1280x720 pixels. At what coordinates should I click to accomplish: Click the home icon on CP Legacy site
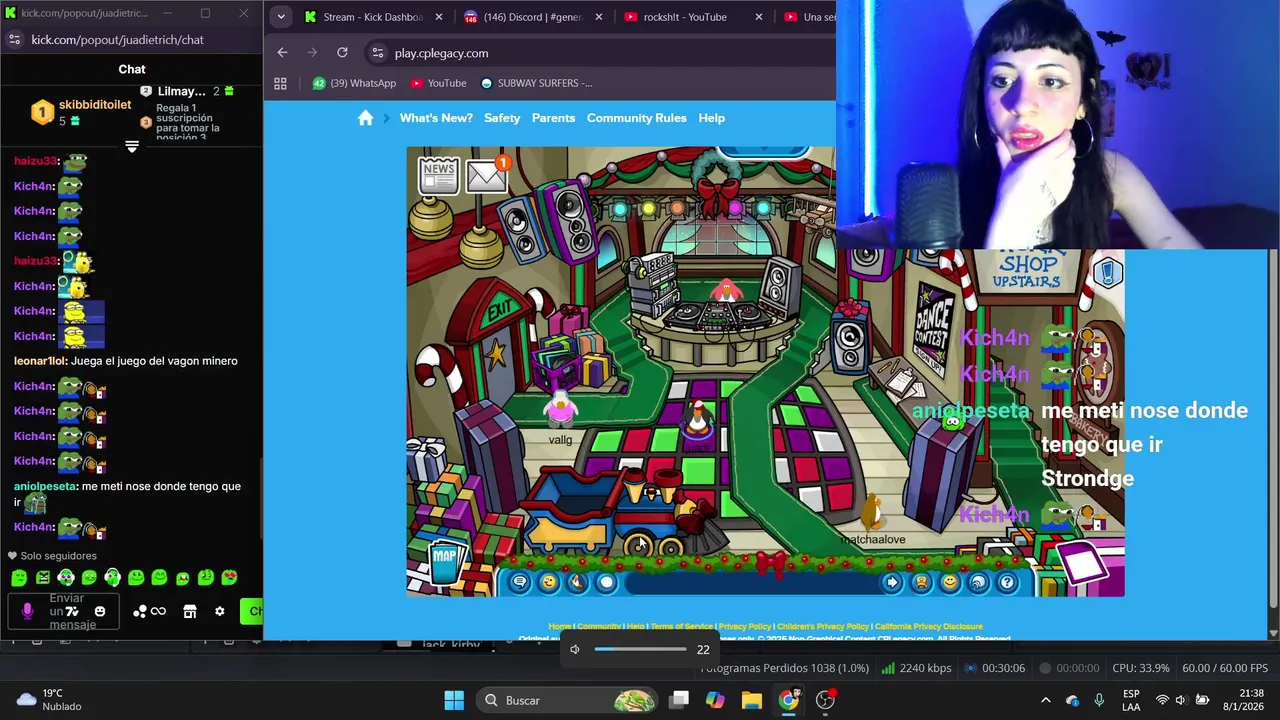(x=365, y=118)
